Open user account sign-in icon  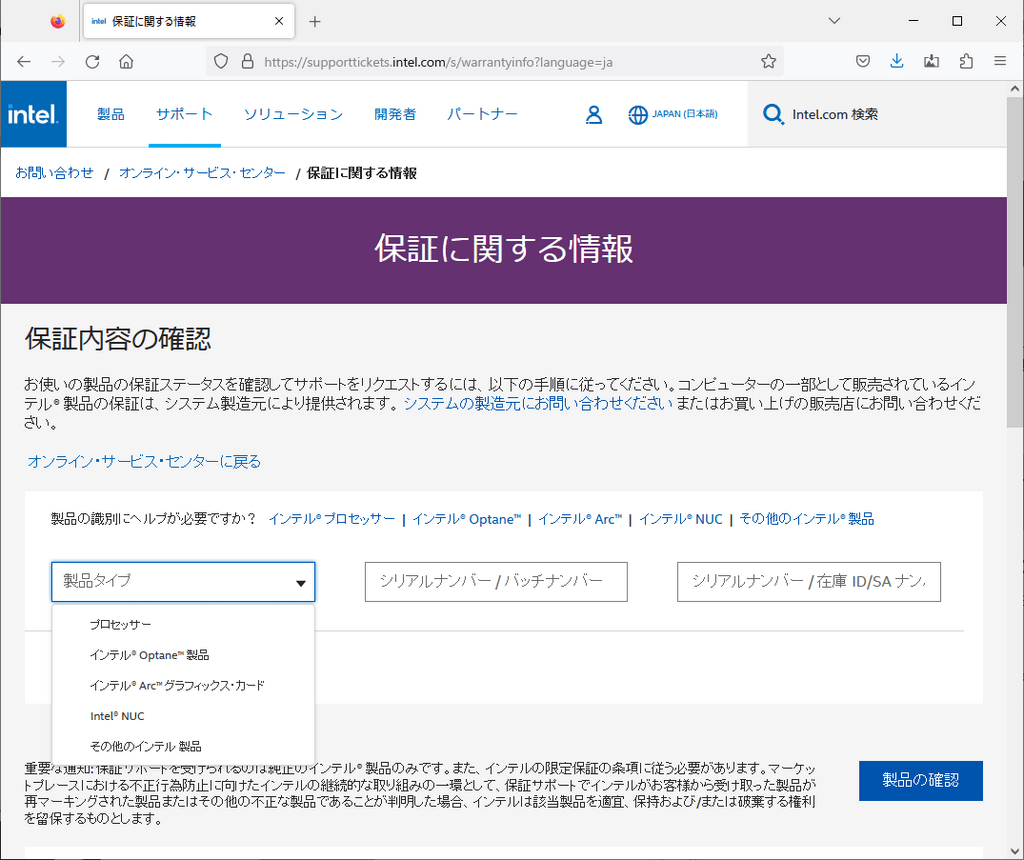594,114
